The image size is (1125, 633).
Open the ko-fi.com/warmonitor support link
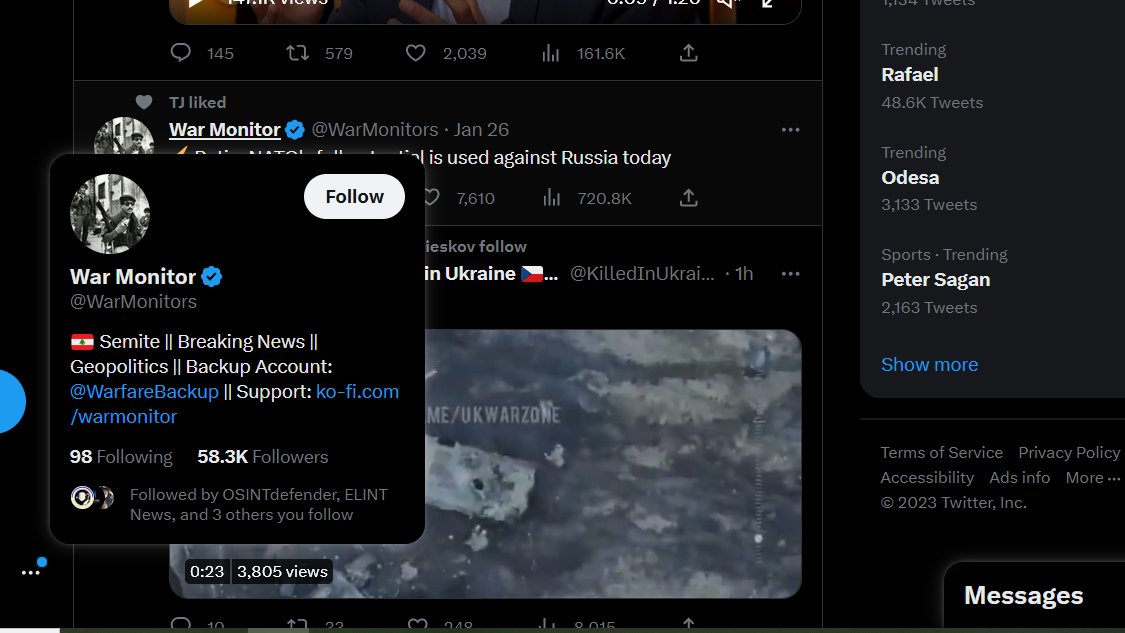(235, 404)
